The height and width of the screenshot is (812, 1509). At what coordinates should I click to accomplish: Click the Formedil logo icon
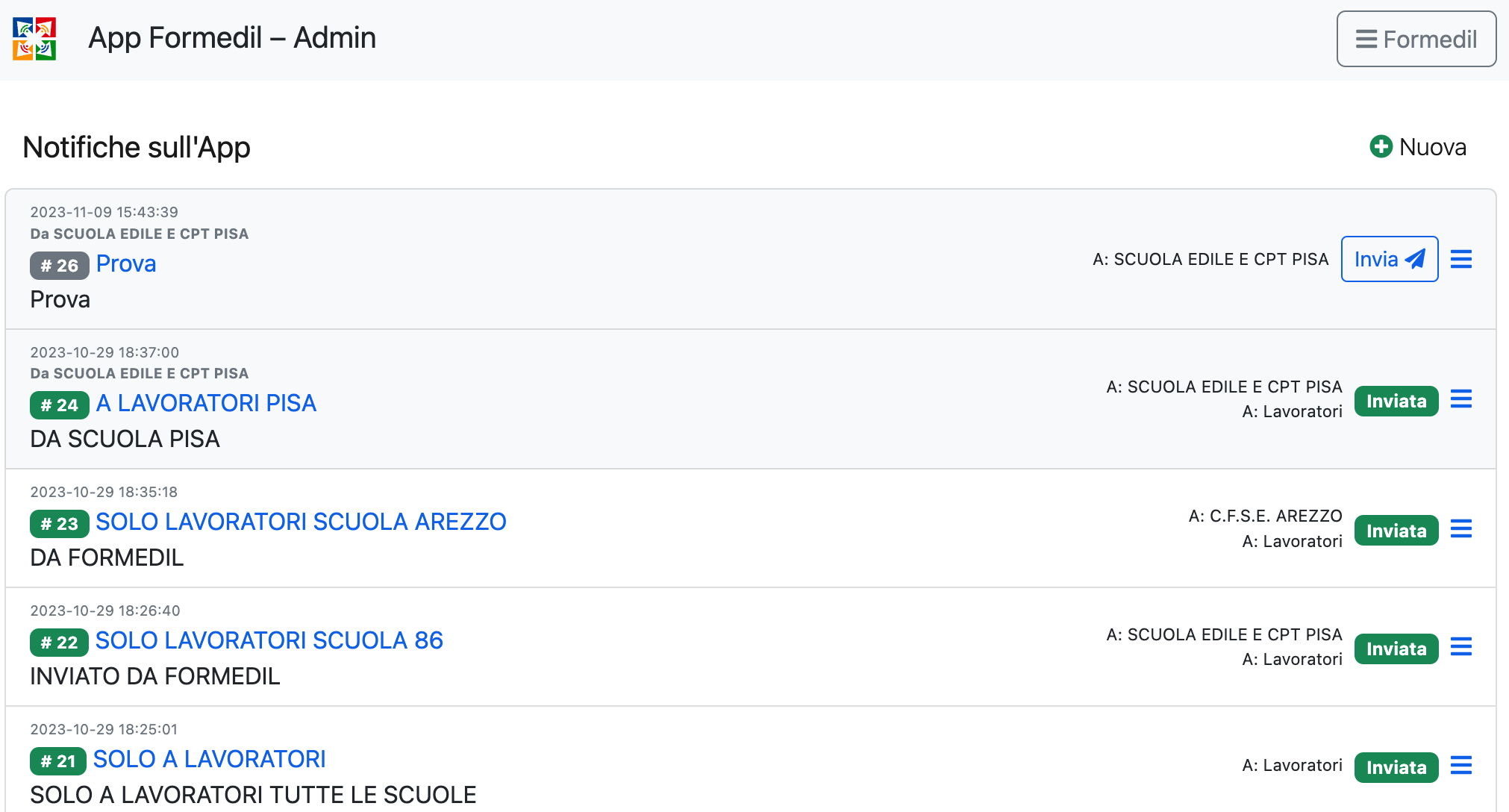(34, 39)
